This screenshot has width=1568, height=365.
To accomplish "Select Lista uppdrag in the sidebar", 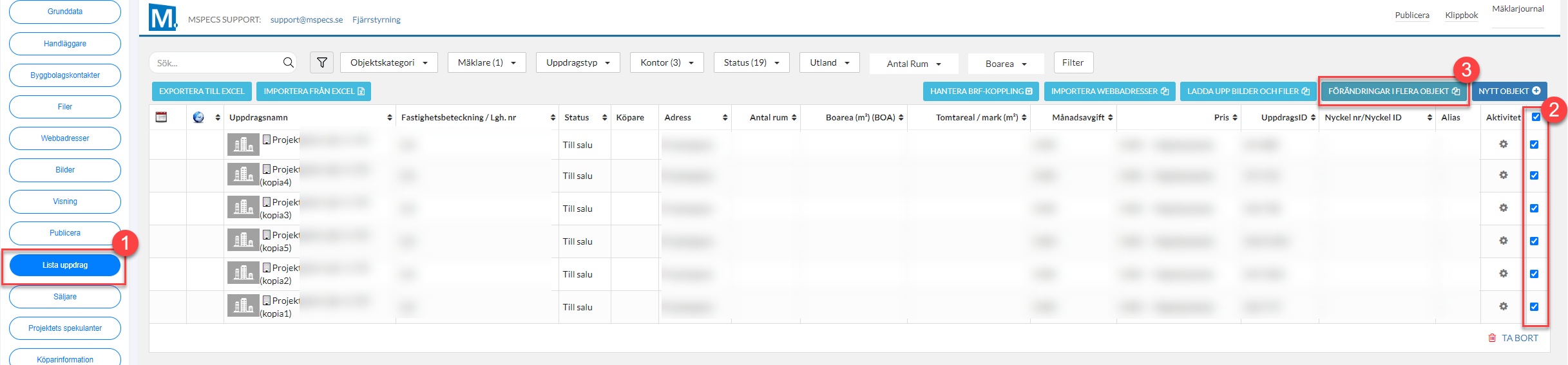I will [x=65, y=265].
